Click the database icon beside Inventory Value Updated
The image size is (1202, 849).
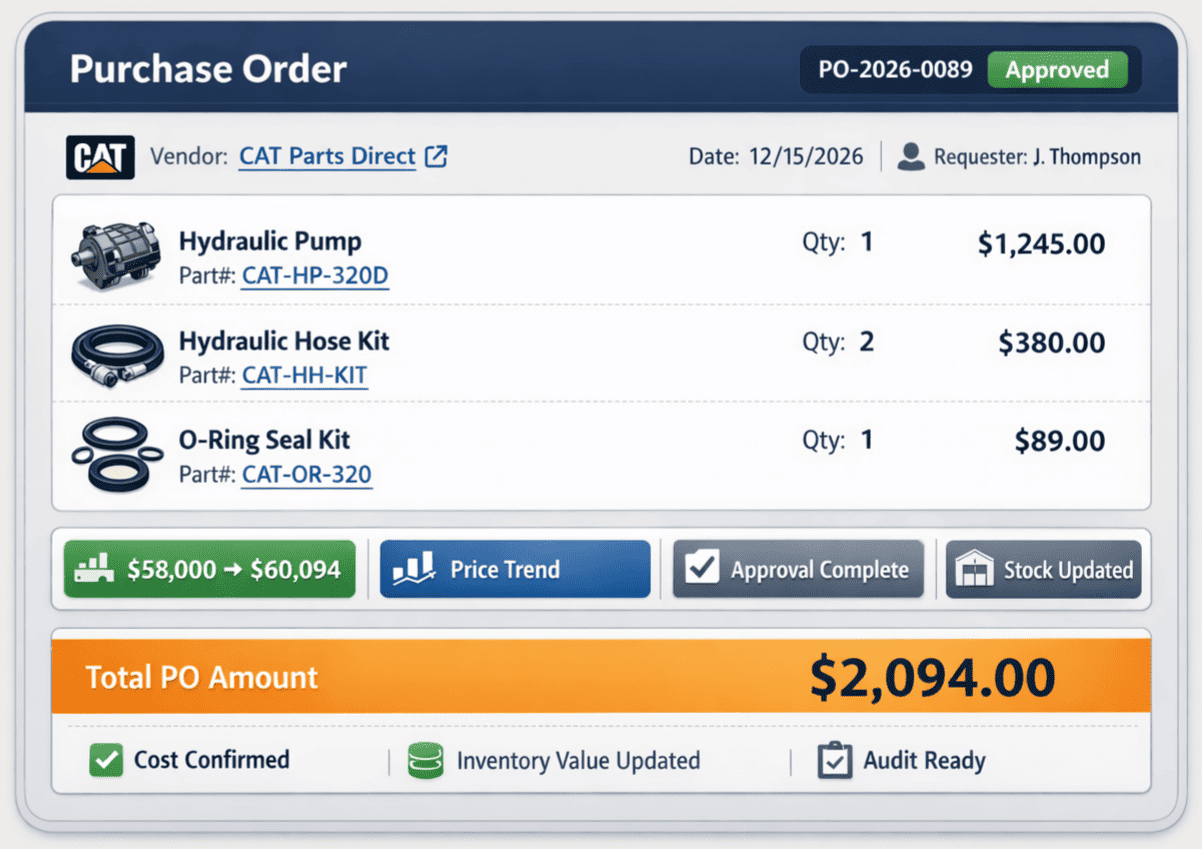(x=423, y=760)
